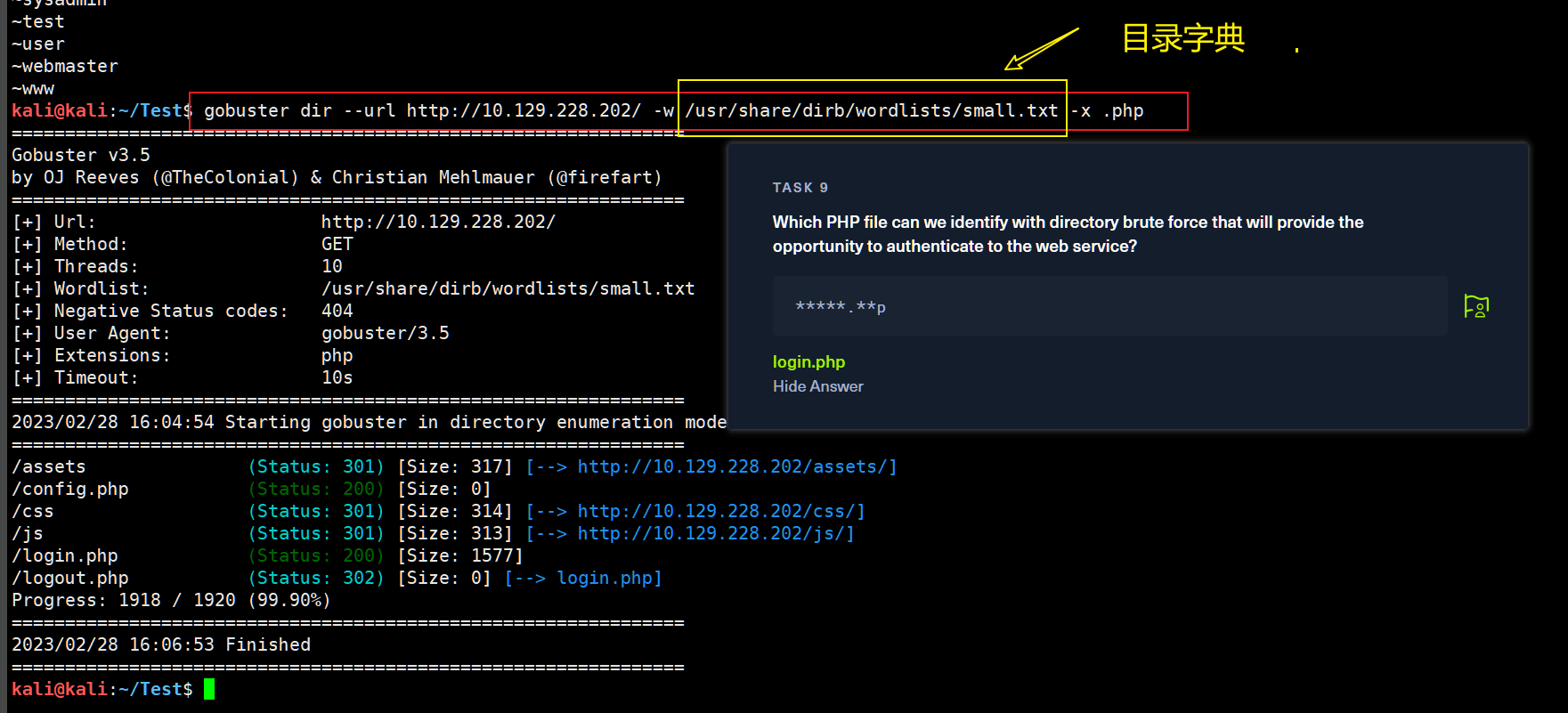Click the redirect URL ending in /css/
This screenshot has height=713, width=1568.
717,511
